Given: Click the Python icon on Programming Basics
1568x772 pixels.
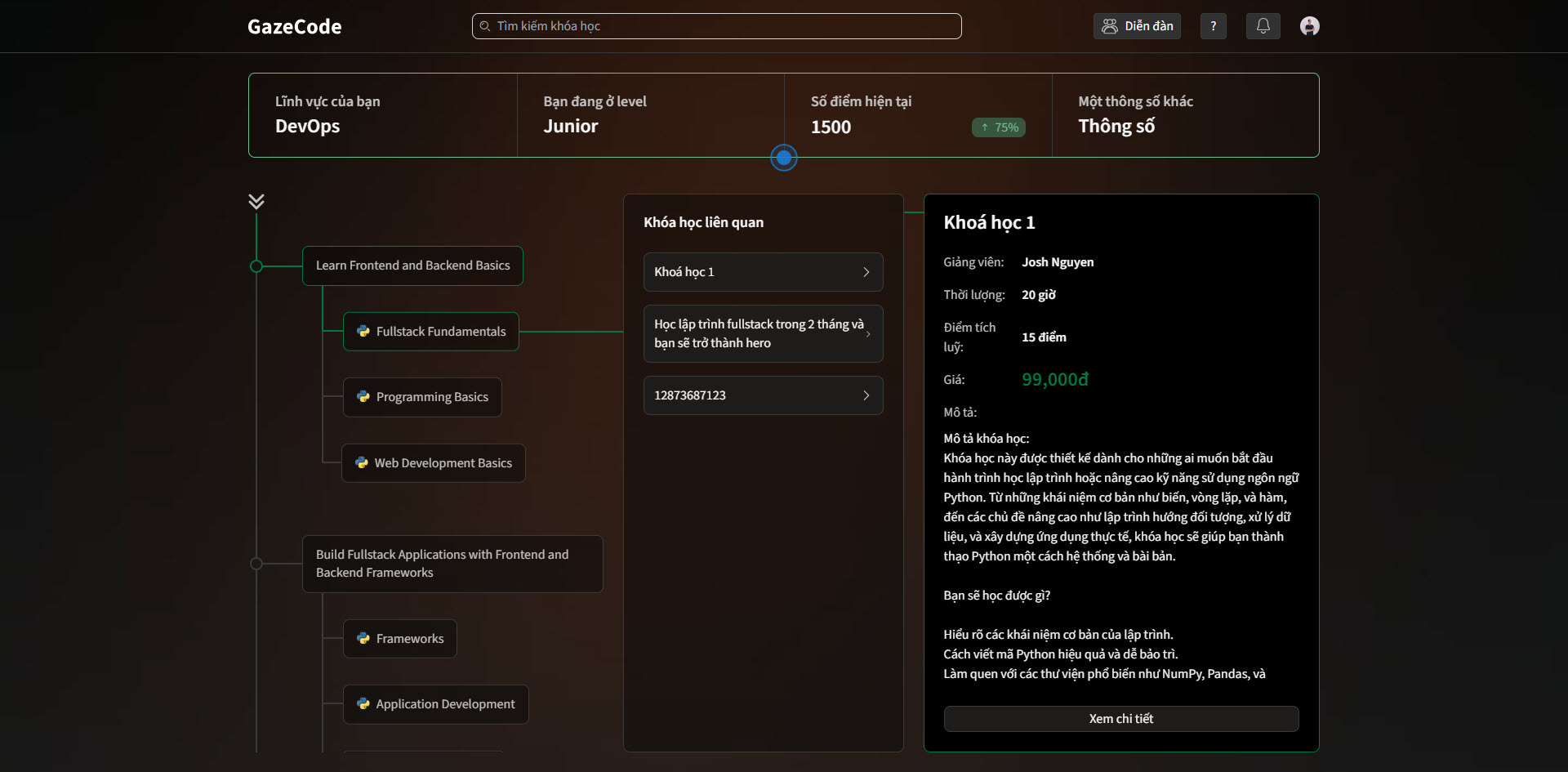Looking at the screenshot, I should pos(363,397).
